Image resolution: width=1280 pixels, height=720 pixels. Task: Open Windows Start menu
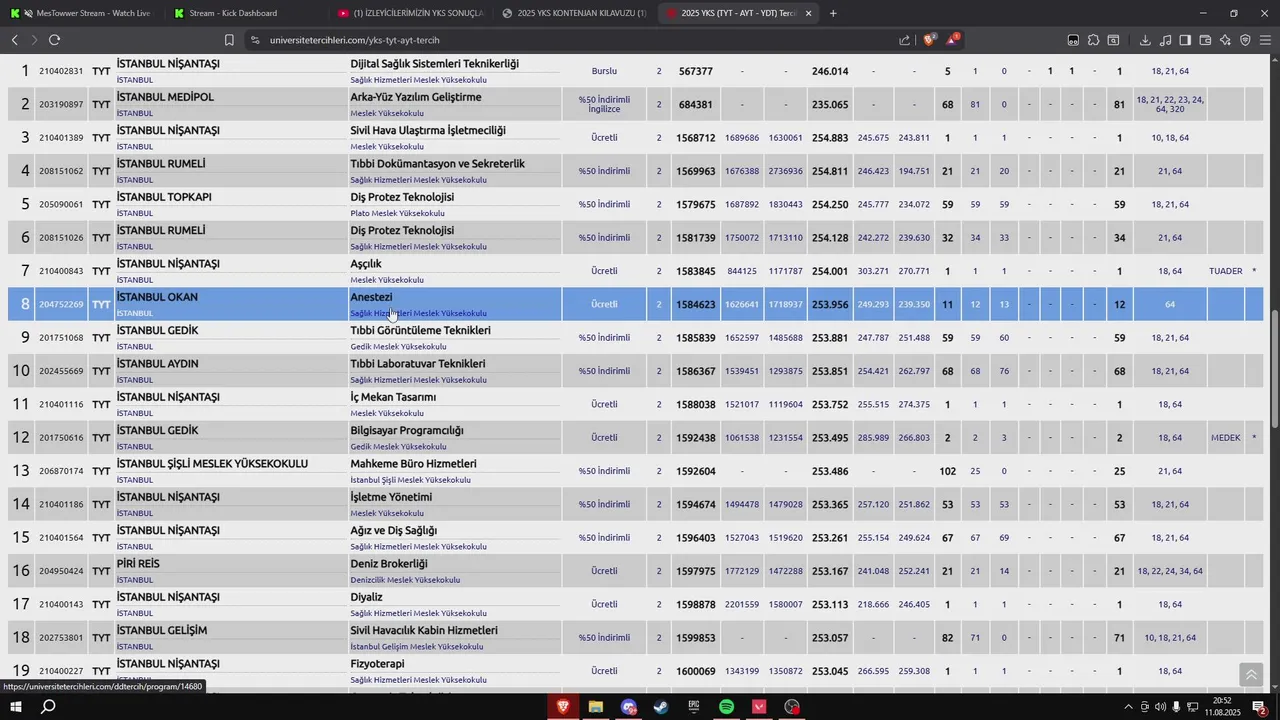15,707
